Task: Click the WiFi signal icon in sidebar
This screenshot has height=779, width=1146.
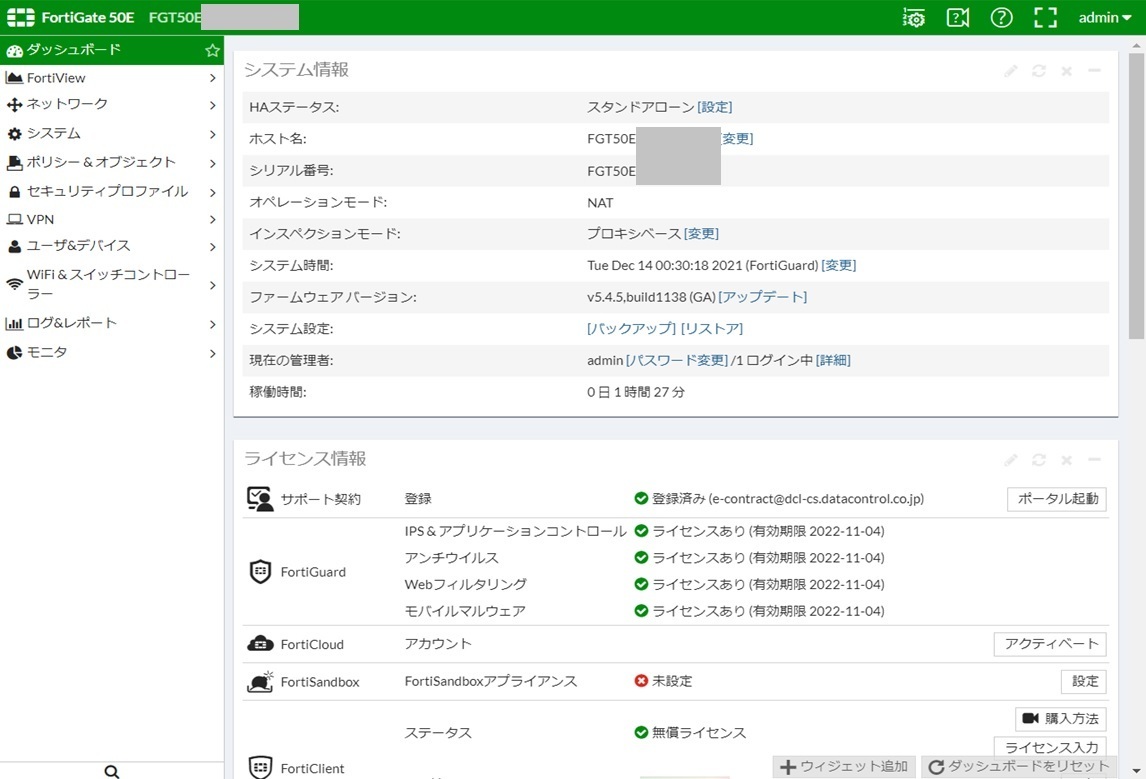Action: pos(14,284)
